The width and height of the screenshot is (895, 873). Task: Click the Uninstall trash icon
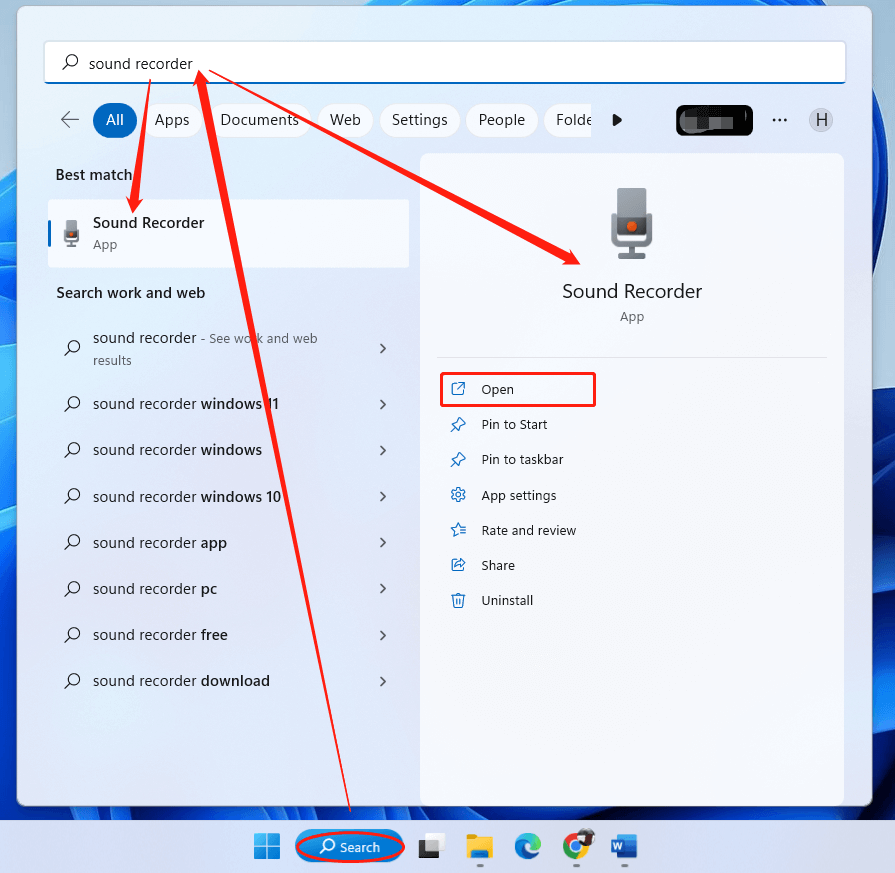pyautogui.click(x=458, y=600)
